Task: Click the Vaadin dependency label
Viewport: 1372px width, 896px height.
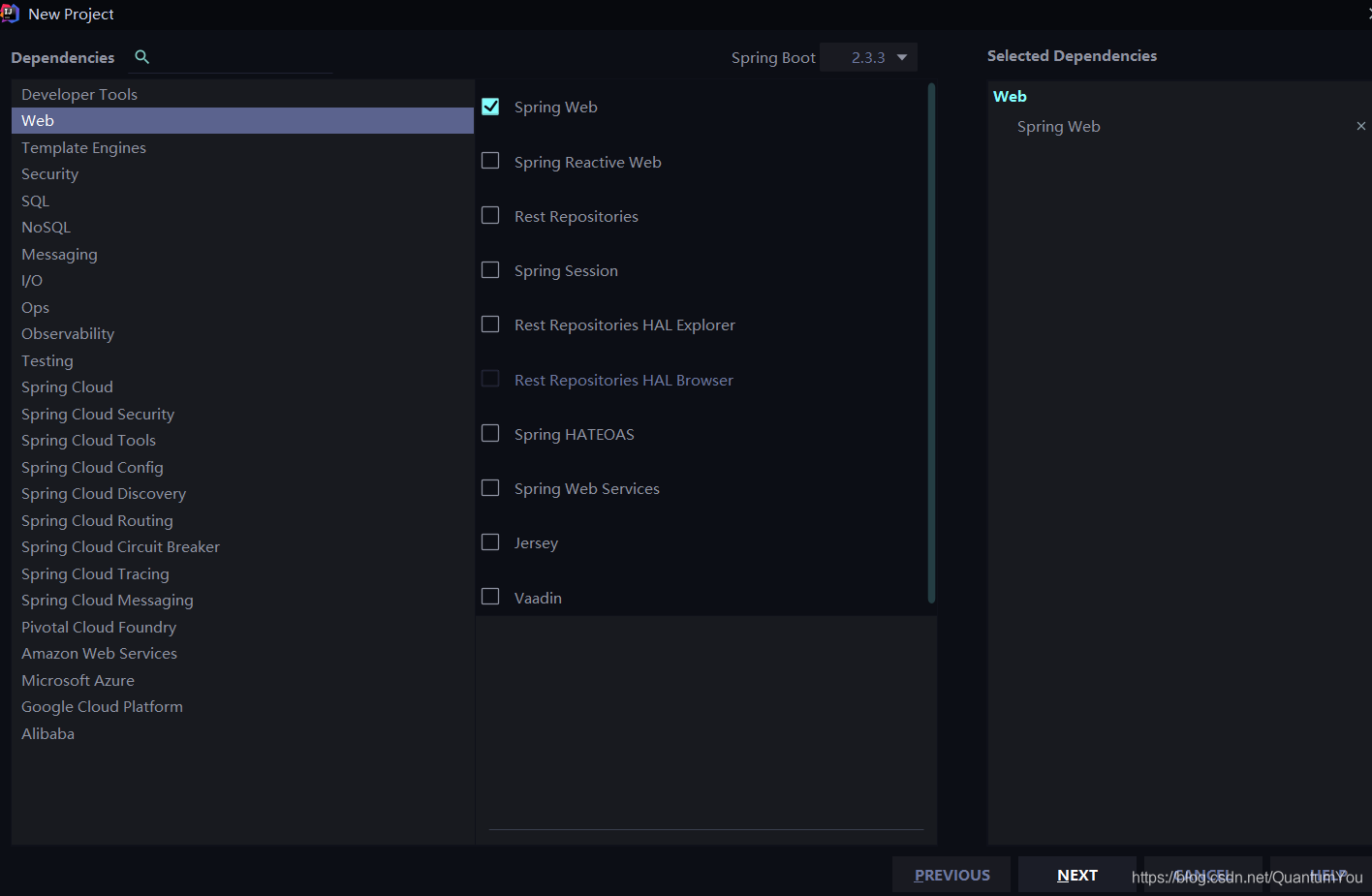Action: pyautogui.click(x=538, y=598)
